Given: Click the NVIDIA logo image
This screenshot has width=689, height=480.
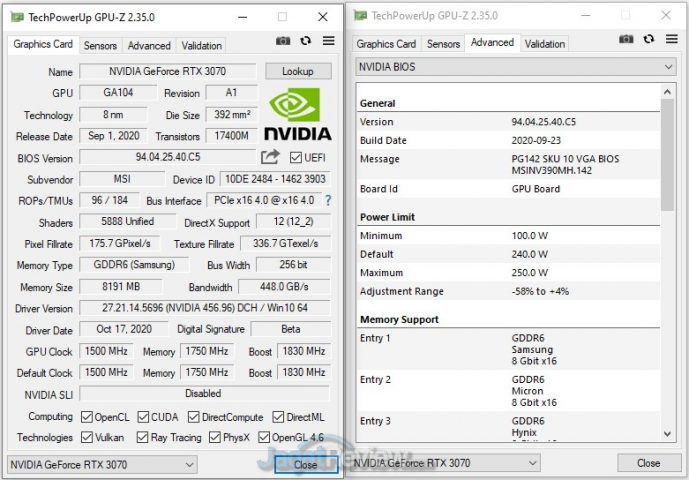Looking at the screenshot, I should [x=298, y=114].
